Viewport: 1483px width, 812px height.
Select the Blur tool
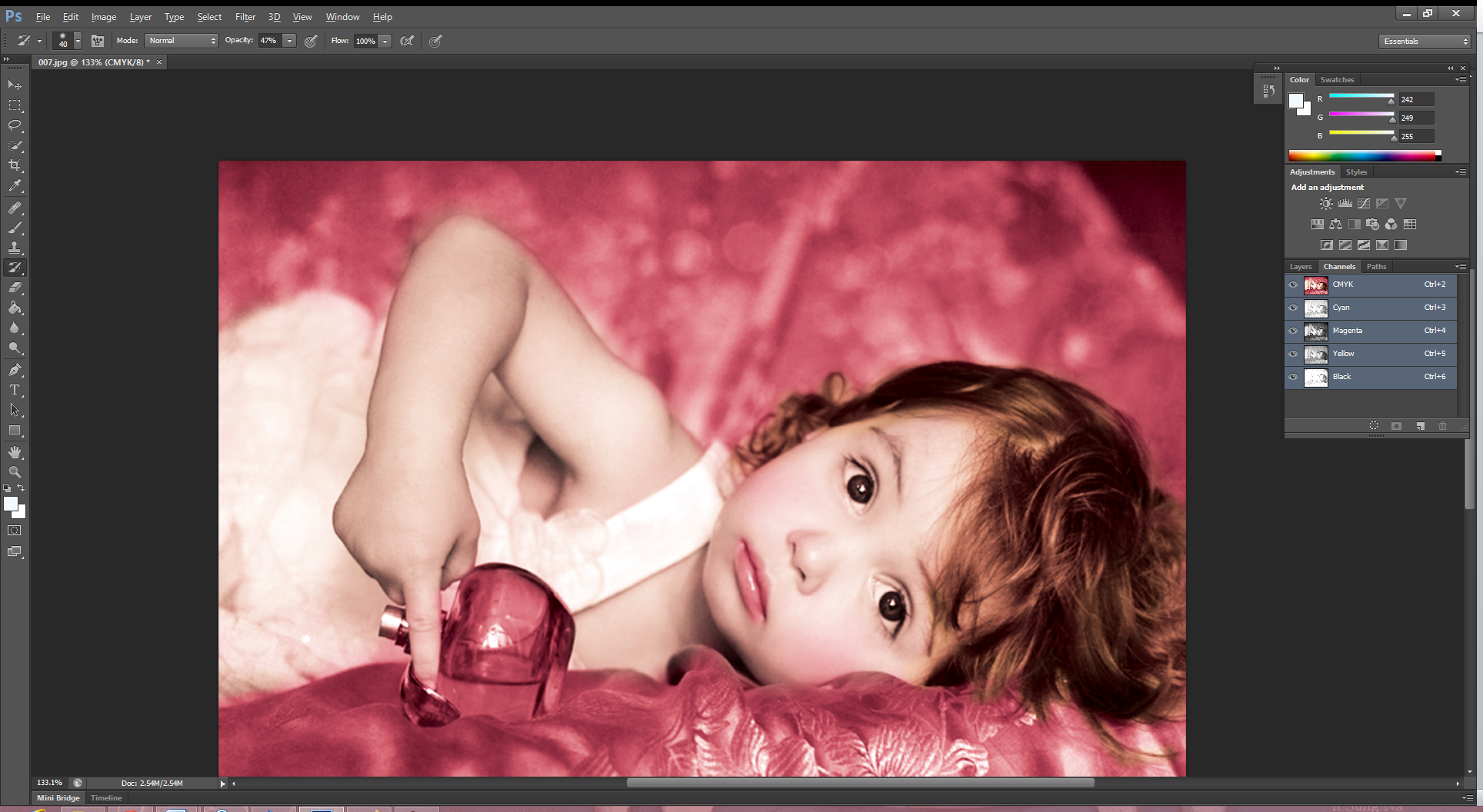(15, 328)
